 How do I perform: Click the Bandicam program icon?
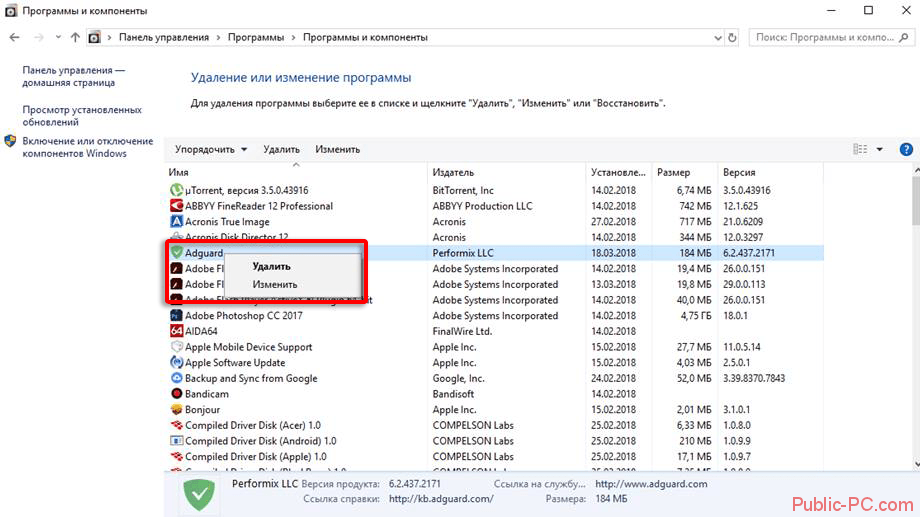[x=177, y=394]
